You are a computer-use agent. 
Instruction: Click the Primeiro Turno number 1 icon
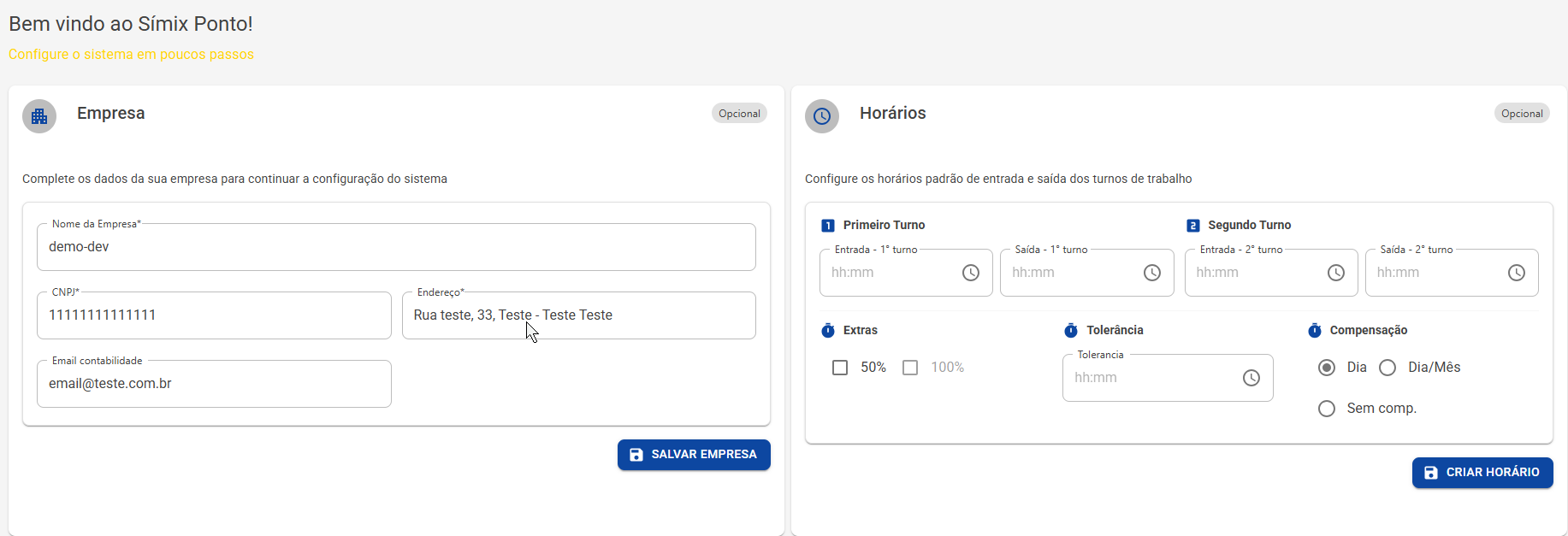828,226
